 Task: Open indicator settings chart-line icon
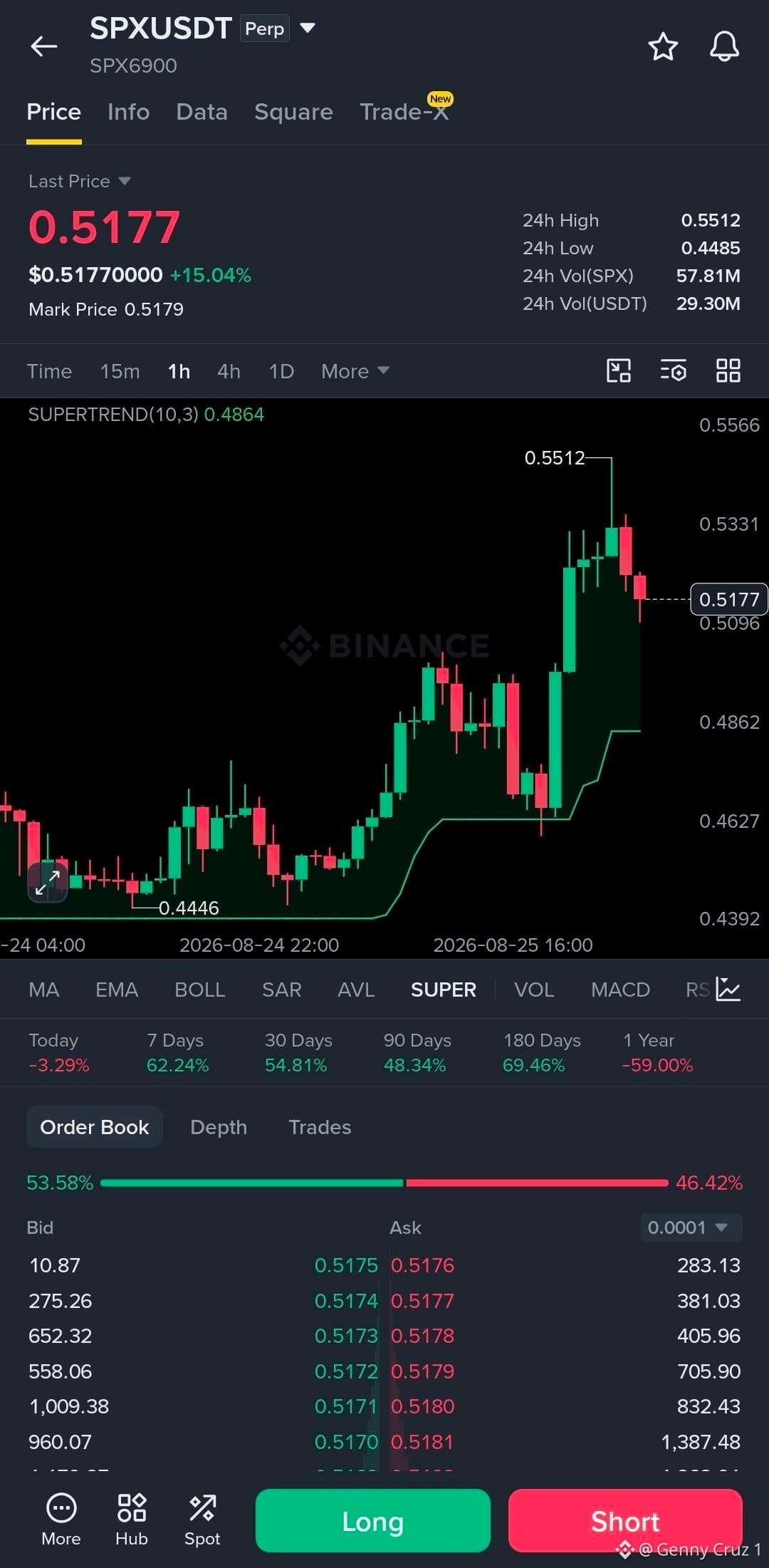(728, 989)
